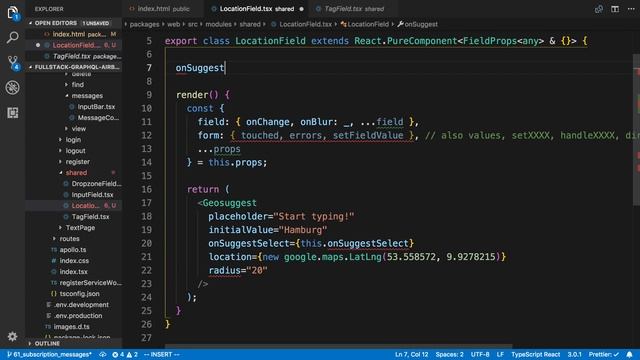Open the More Actions ellipsis menu
The width and height of the screenshot is (640, 360).
pyautogui.click(x=631, y=9)
